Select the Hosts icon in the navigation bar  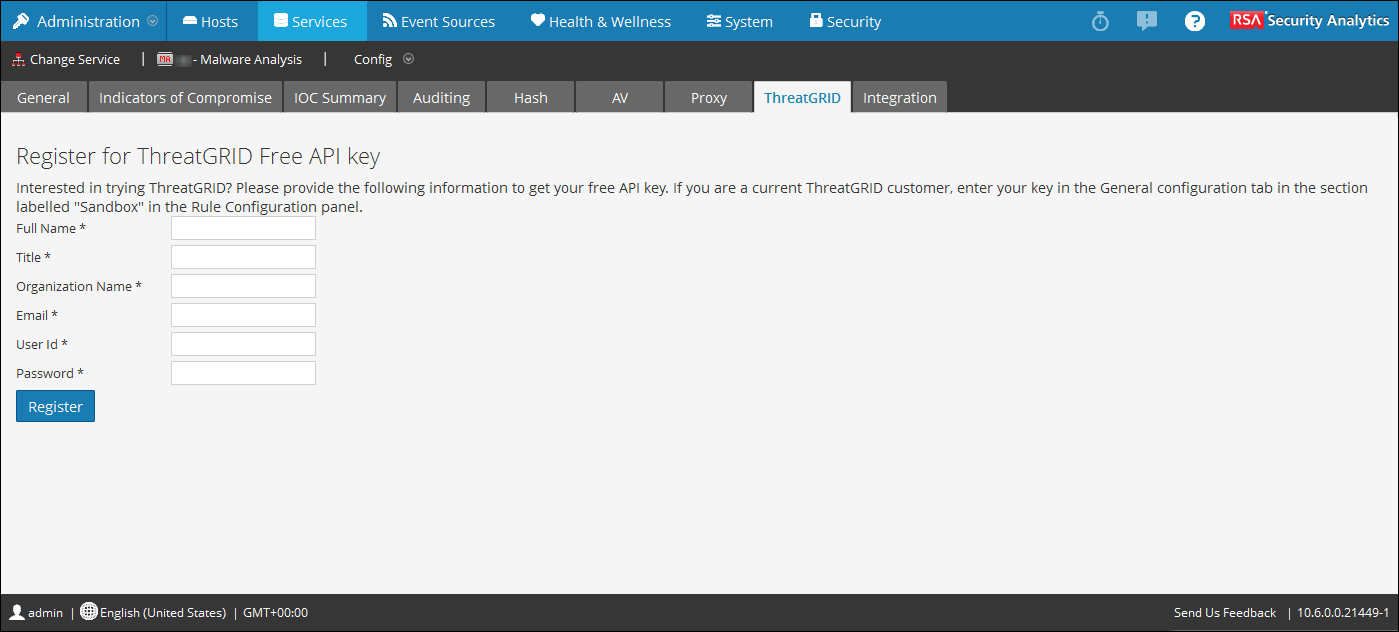click(x=190, y=20)
